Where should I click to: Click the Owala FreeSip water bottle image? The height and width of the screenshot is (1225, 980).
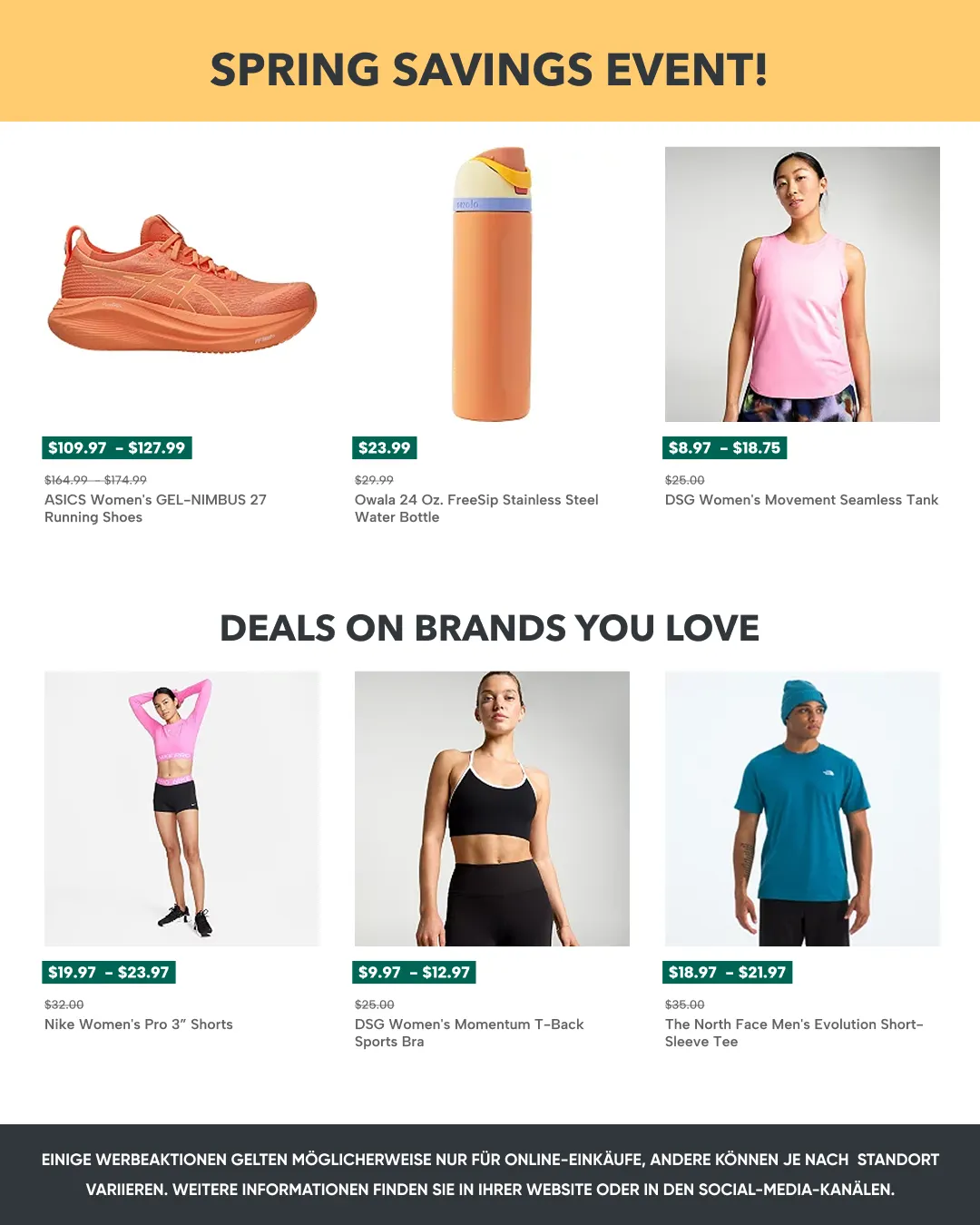tap(492, 284)
